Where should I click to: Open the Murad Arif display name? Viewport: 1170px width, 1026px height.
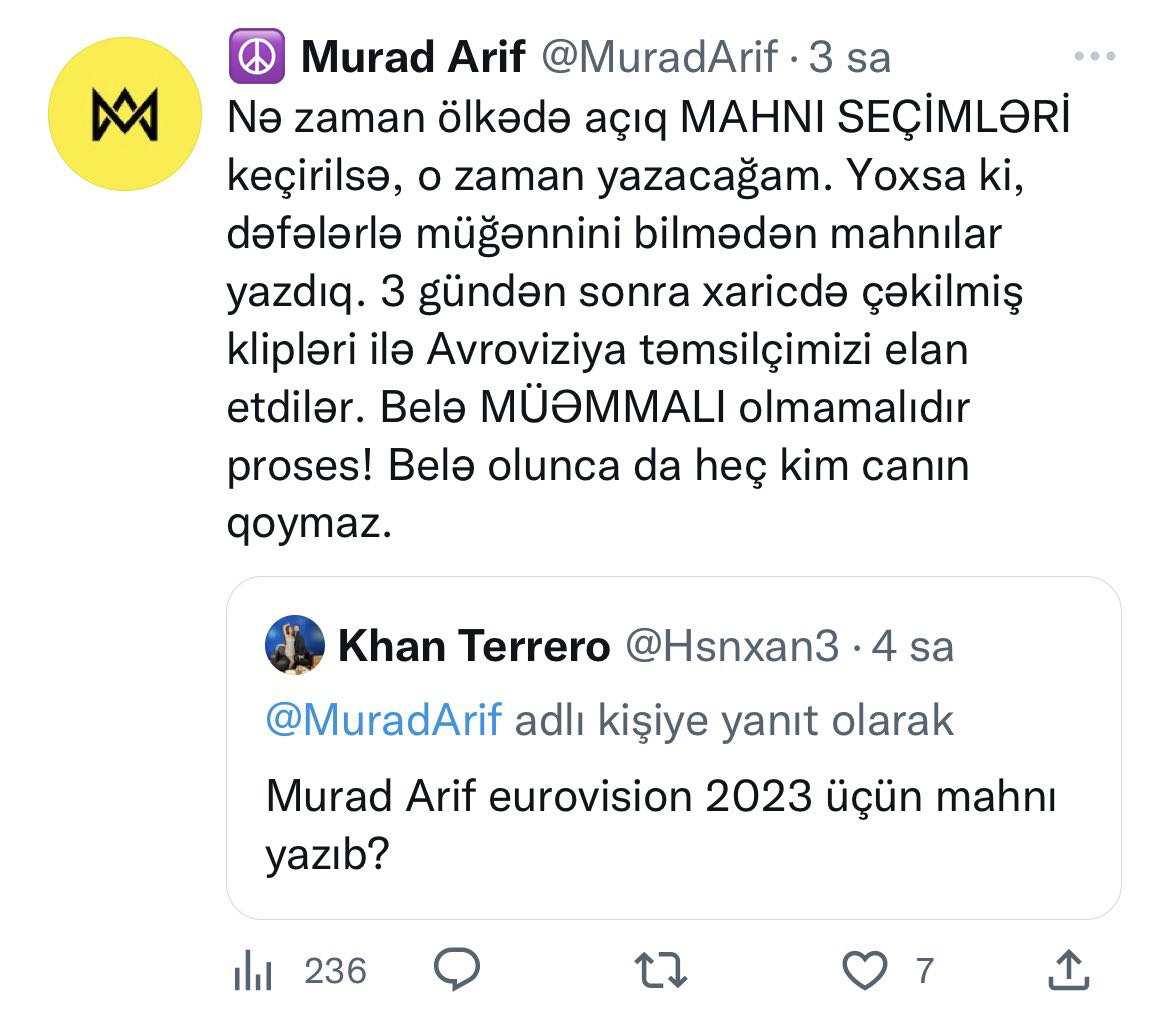(x=412, y=57)
